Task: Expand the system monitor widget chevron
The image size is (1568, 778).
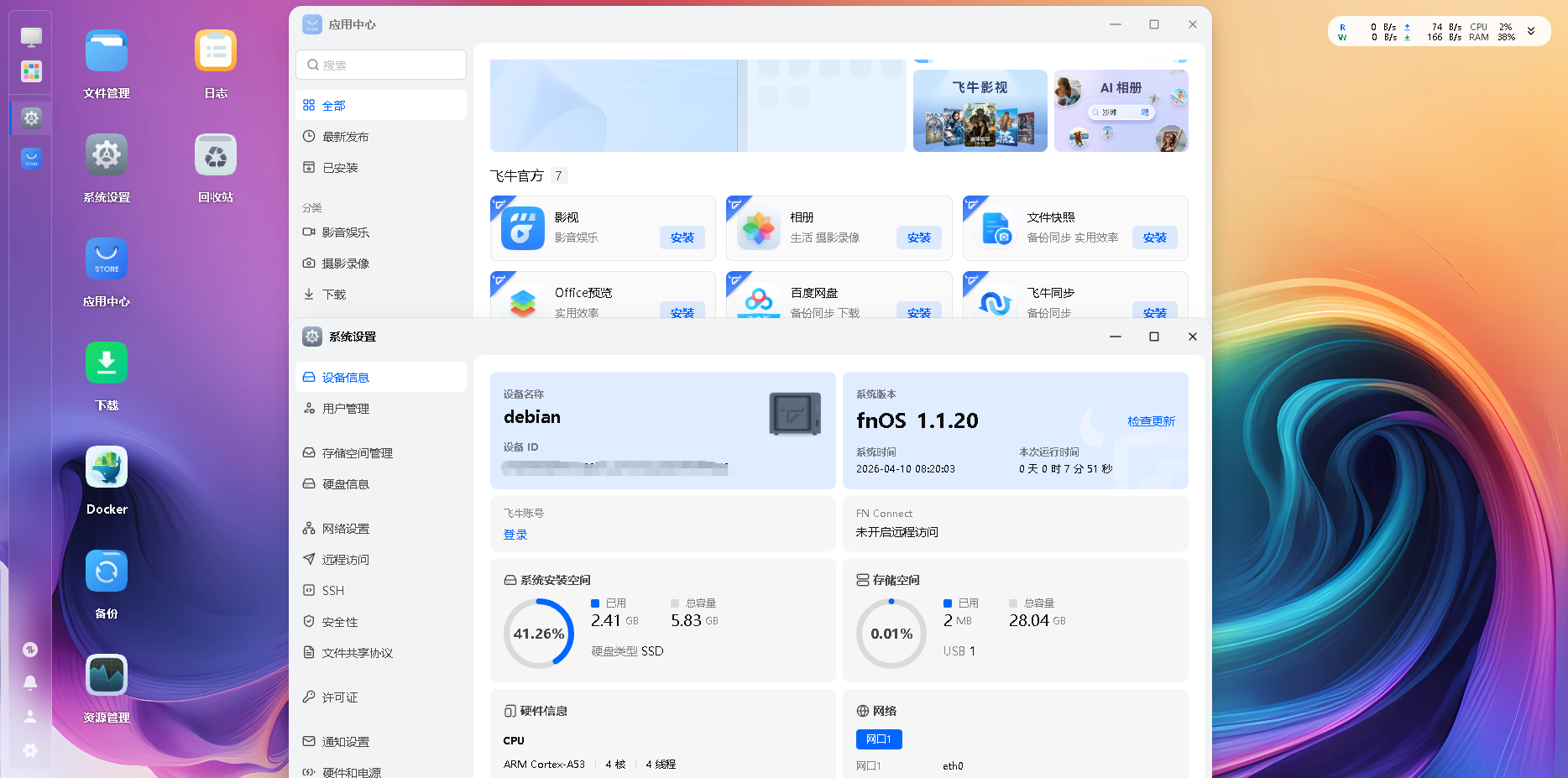Action: [x=1531, y=31]
